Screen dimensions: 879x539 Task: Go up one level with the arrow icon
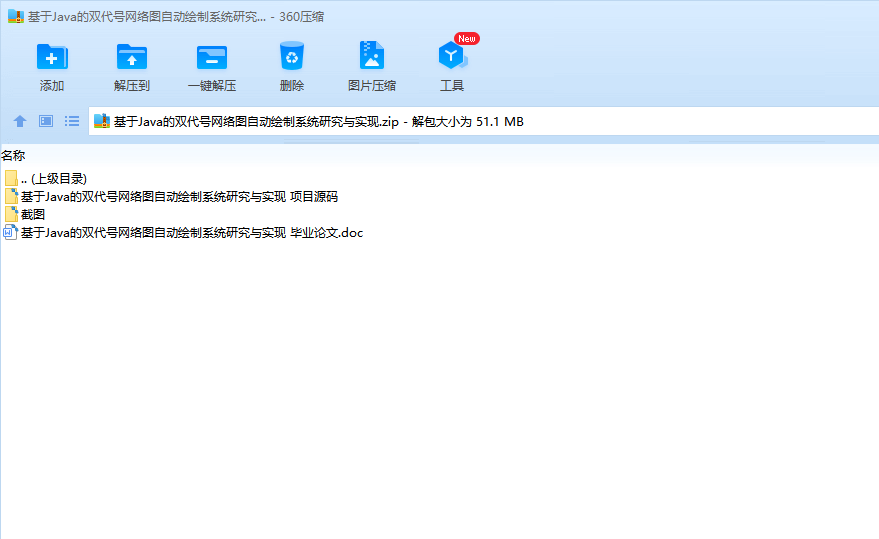pos(20,121)
